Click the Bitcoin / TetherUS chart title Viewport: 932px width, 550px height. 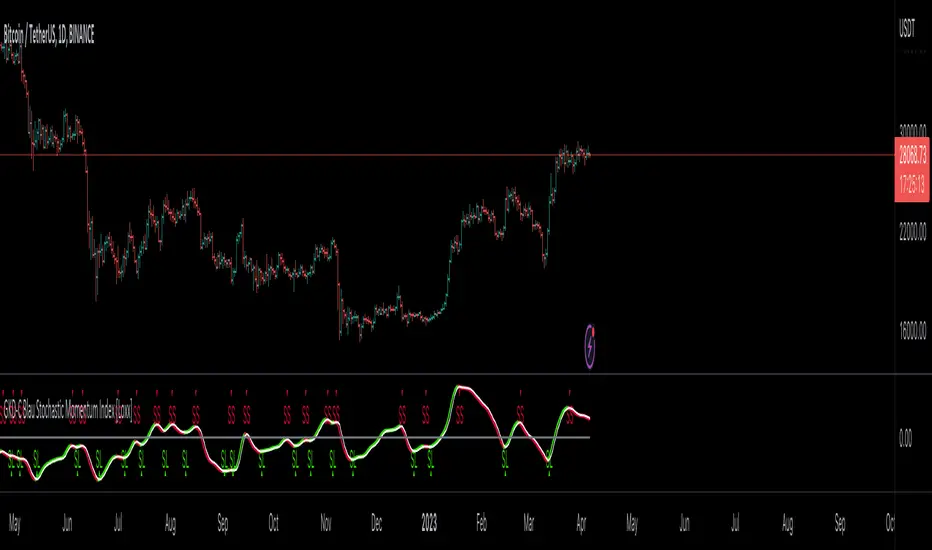49,35
